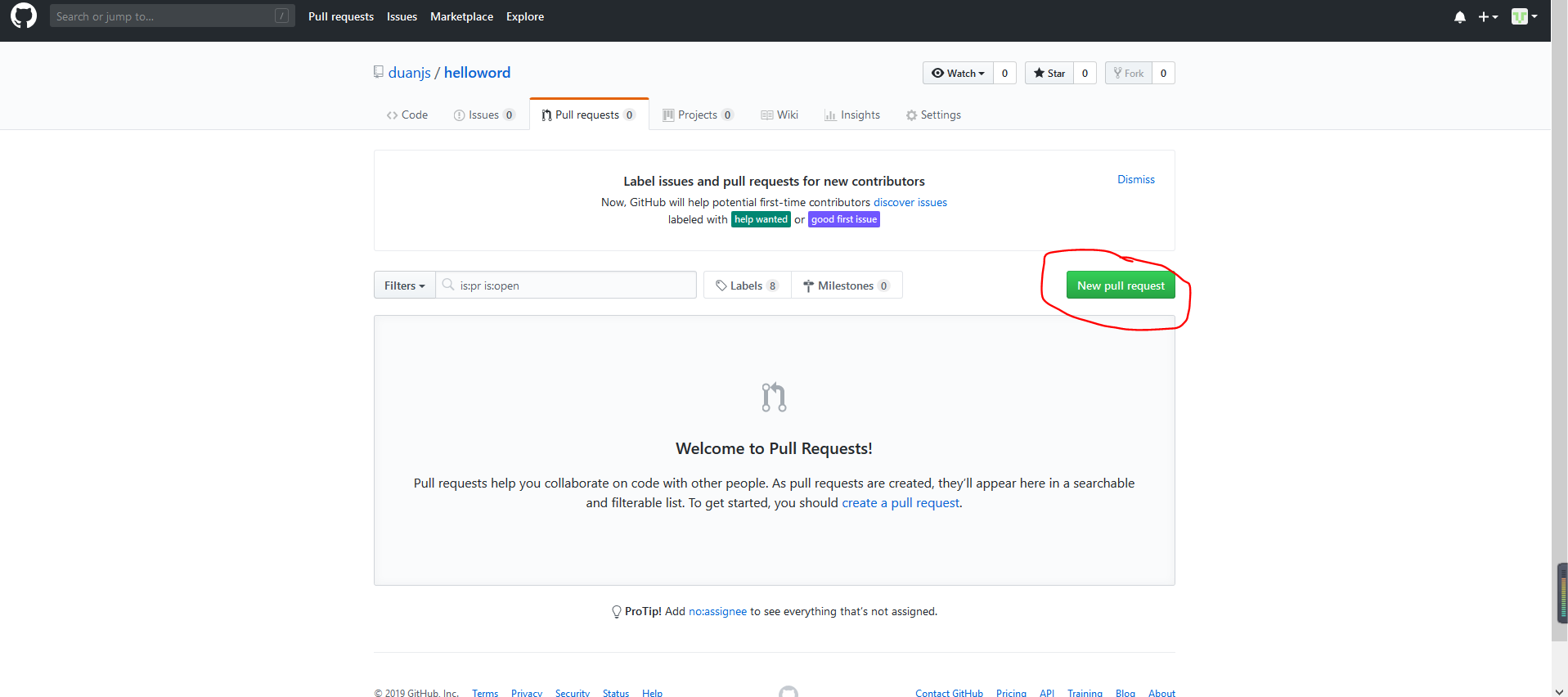Screen dimensions: 1568x697
Task: Switch to the repository Issues tab
Action: point(484,115)
